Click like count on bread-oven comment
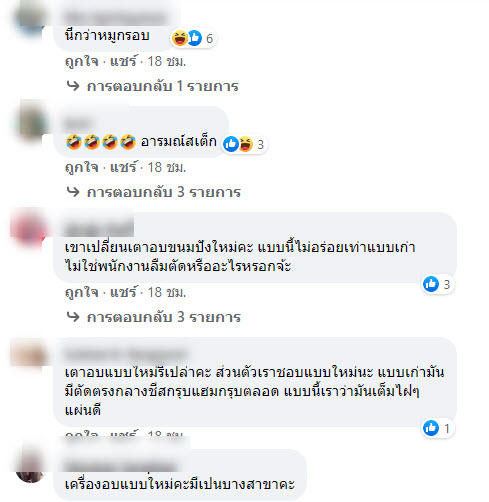 pyautogui.click(x=447, y=284)
